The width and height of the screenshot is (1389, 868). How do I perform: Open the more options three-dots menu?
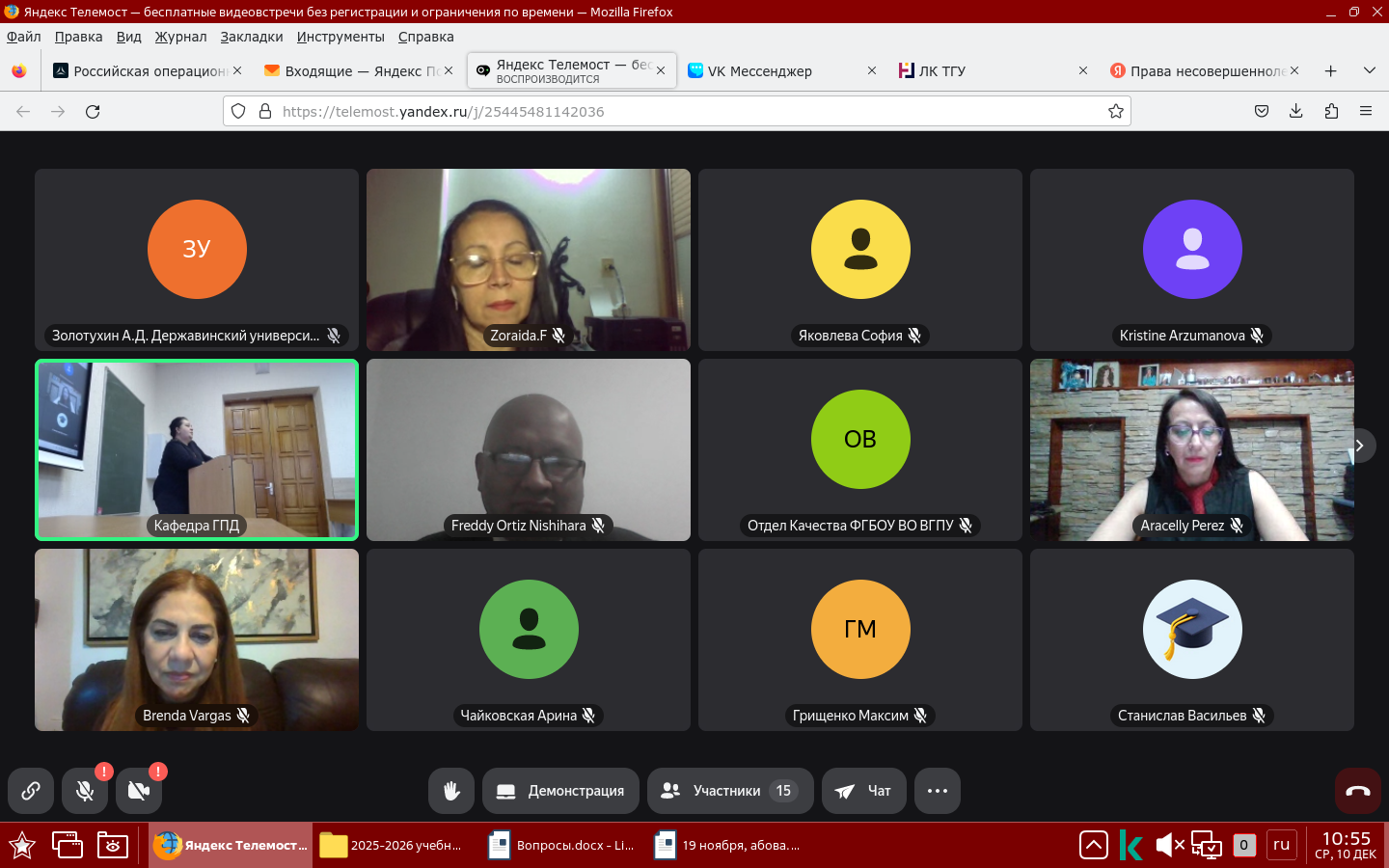pyautogui.click(x=938, y=791)
